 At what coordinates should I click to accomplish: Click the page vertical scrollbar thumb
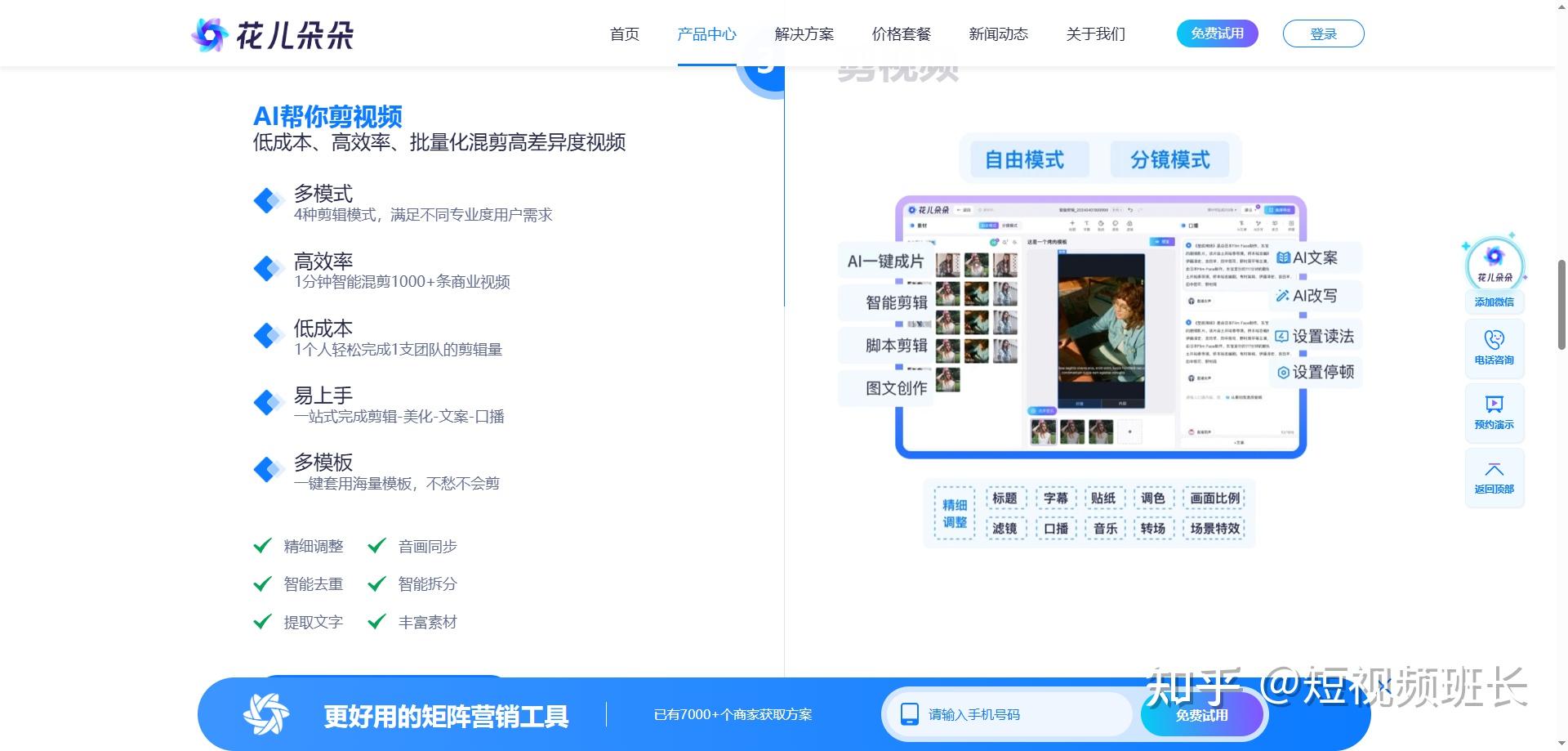1562,304
